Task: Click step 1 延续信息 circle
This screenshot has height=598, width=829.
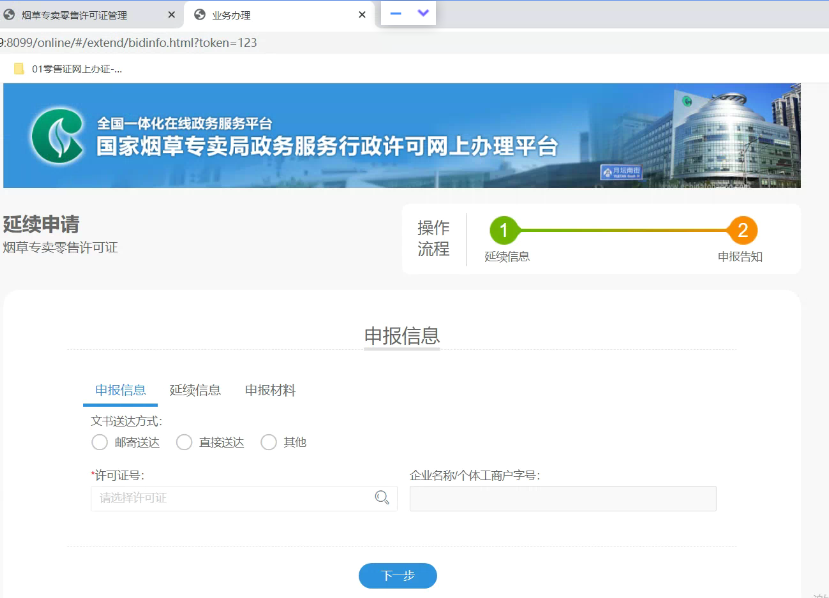Action: 504,231
